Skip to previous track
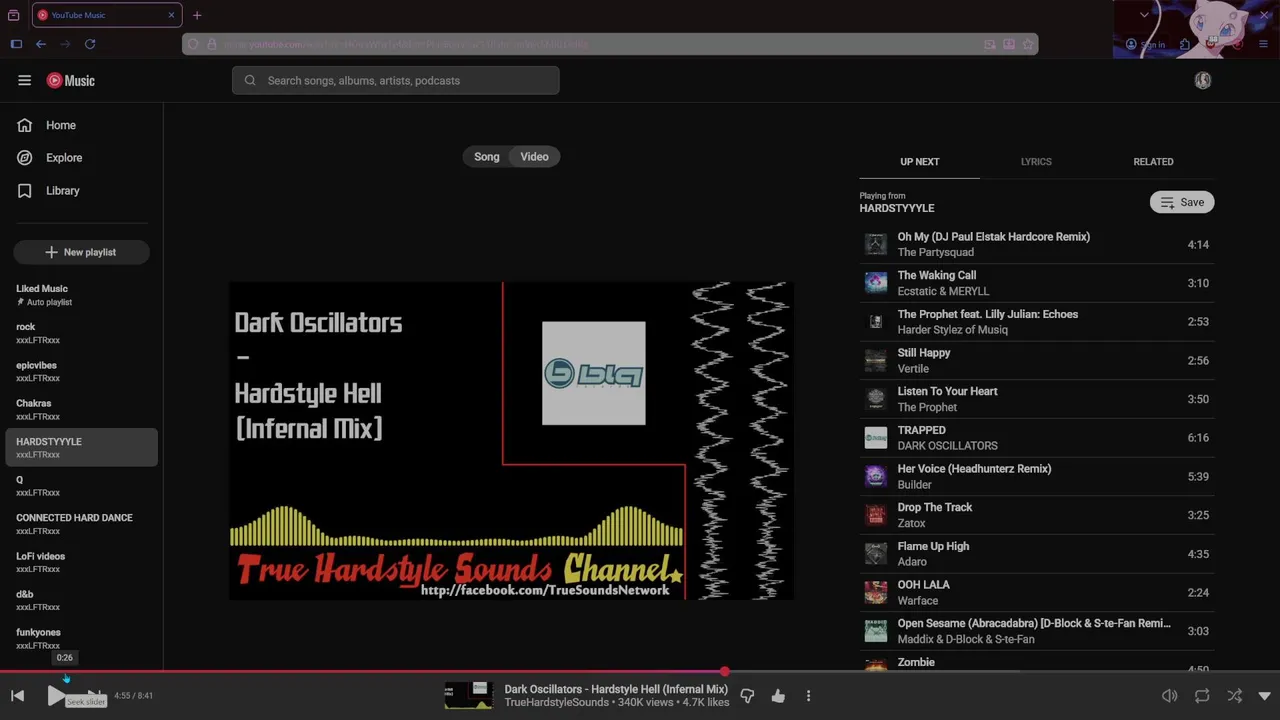Image resolution: width=1280 pixels, height=720 pixels. (x=18, y=696)
